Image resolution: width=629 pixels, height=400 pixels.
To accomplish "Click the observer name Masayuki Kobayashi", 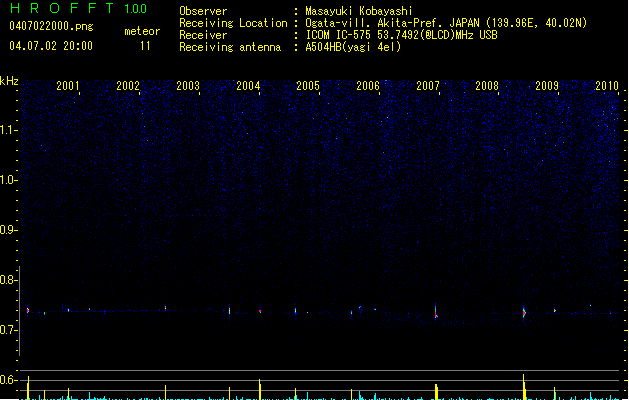I will 359,11.
